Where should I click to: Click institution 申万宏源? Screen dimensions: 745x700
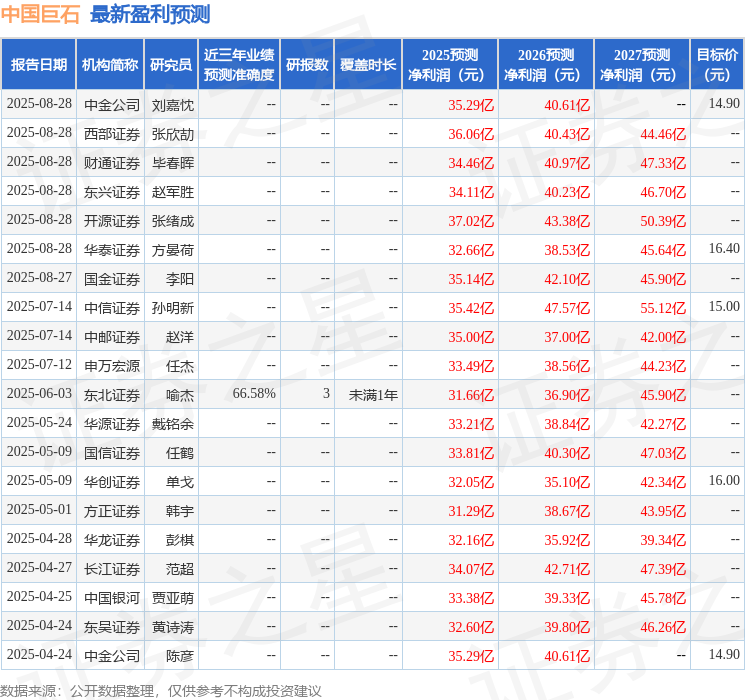112,366
